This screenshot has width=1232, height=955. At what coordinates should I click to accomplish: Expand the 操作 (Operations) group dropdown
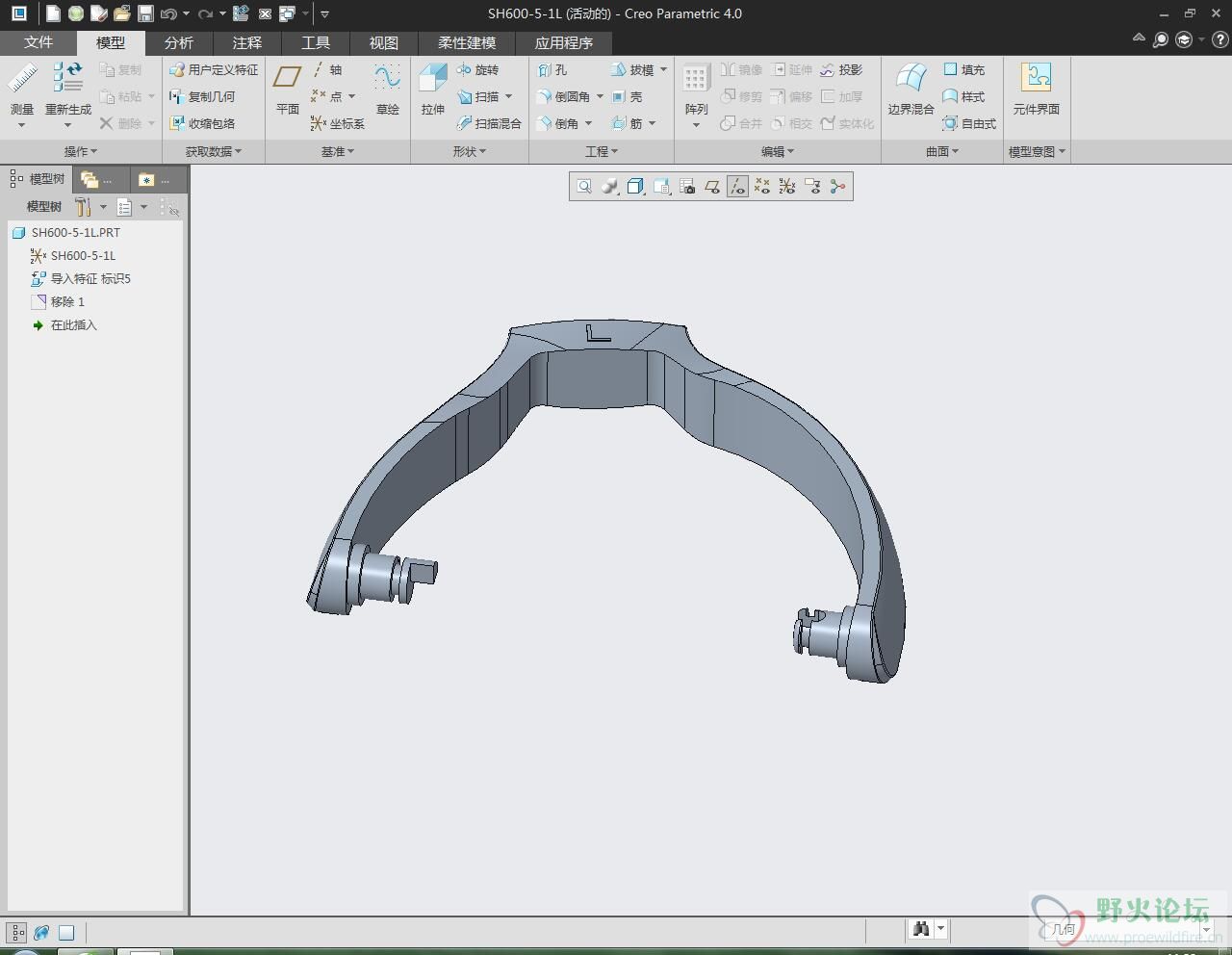tap(81, 151)
